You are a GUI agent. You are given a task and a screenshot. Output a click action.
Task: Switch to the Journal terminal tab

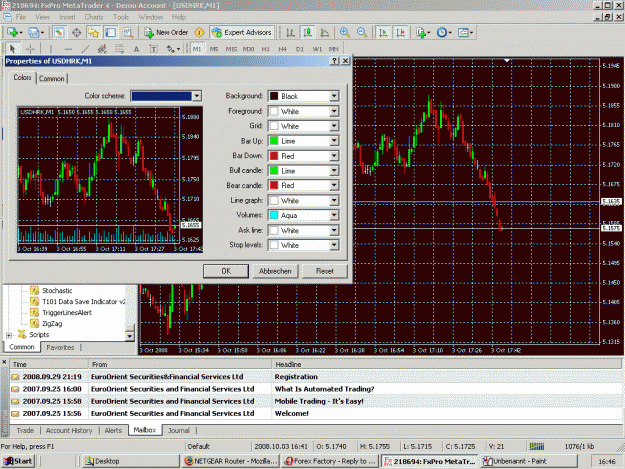point(179,430)
